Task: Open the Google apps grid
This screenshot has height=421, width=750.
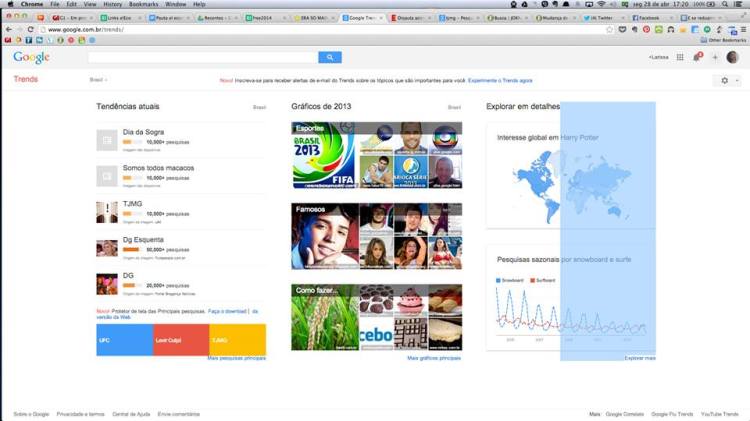Action: (x=680, y=57)
